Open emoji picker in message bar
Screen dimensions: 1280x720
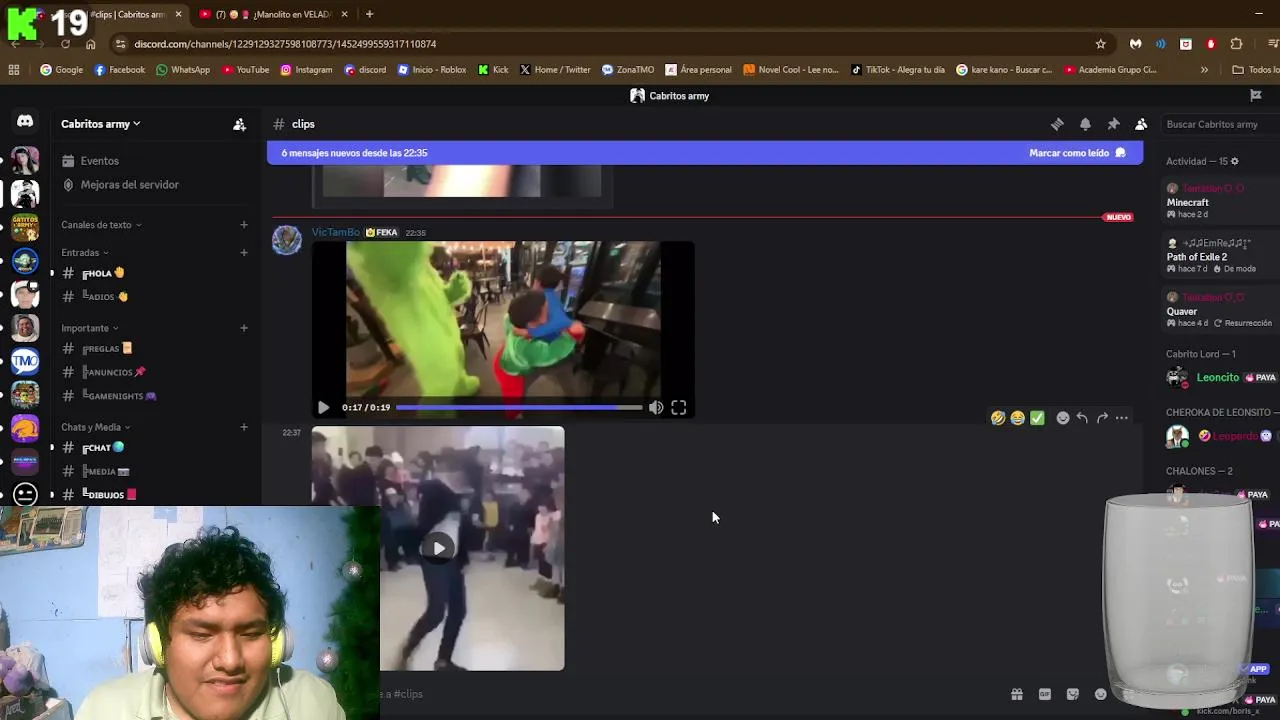click(x=1101, y=694)
